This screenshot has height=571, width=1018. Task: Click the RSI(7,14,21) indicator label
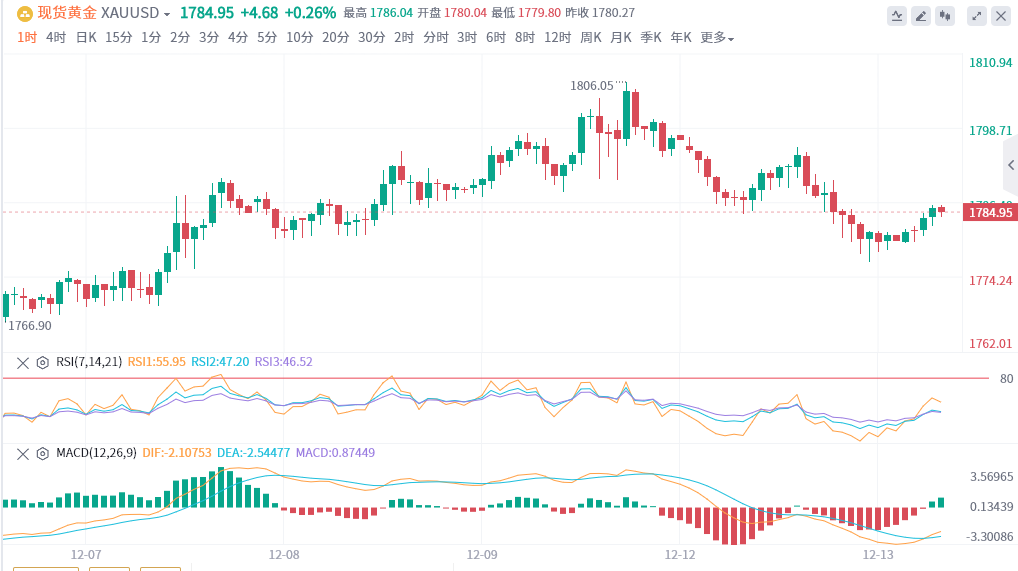click(89, 362)
